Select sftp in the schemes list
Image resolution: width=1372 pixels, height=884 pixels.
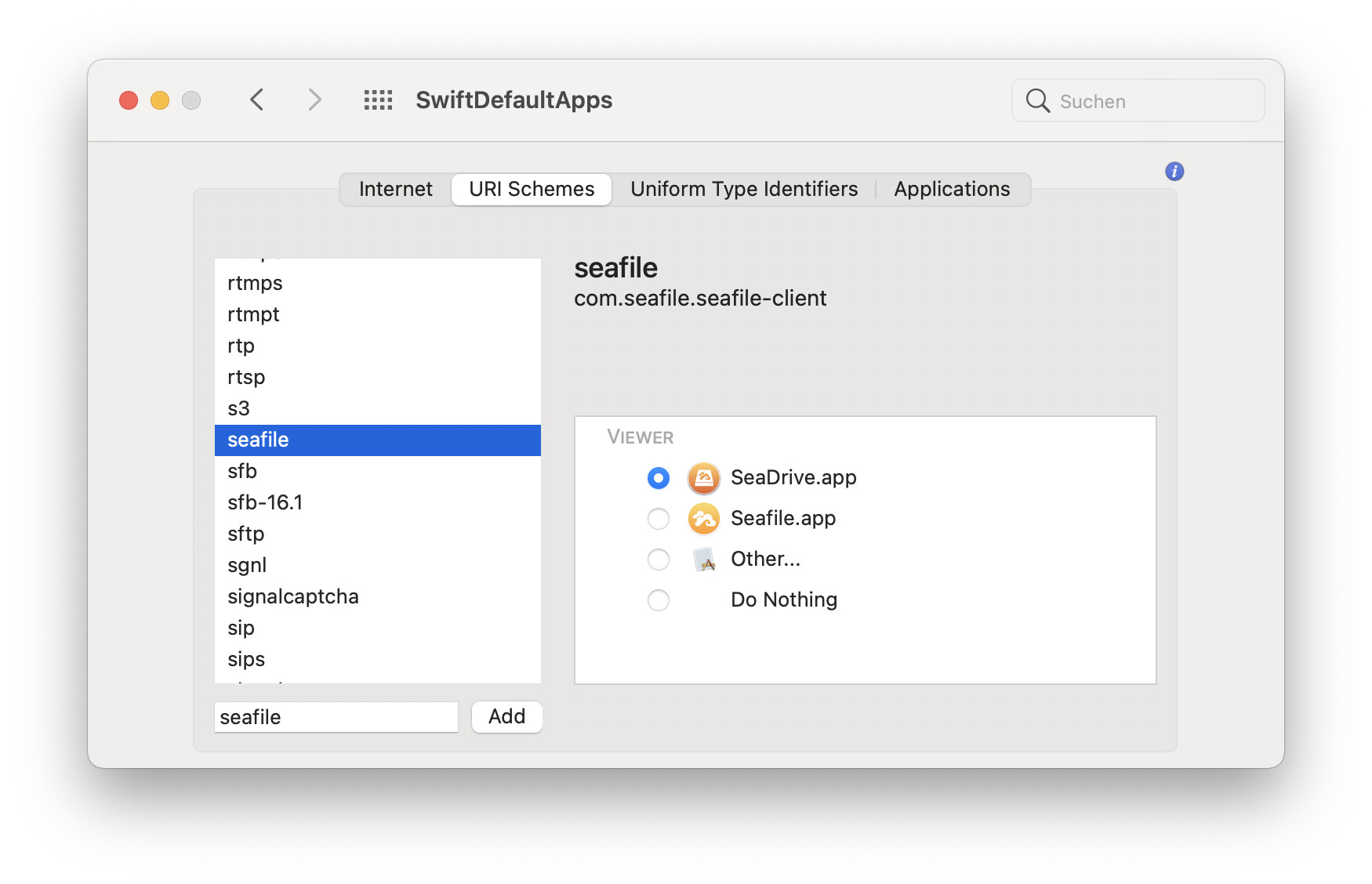[x=246, y=534]
